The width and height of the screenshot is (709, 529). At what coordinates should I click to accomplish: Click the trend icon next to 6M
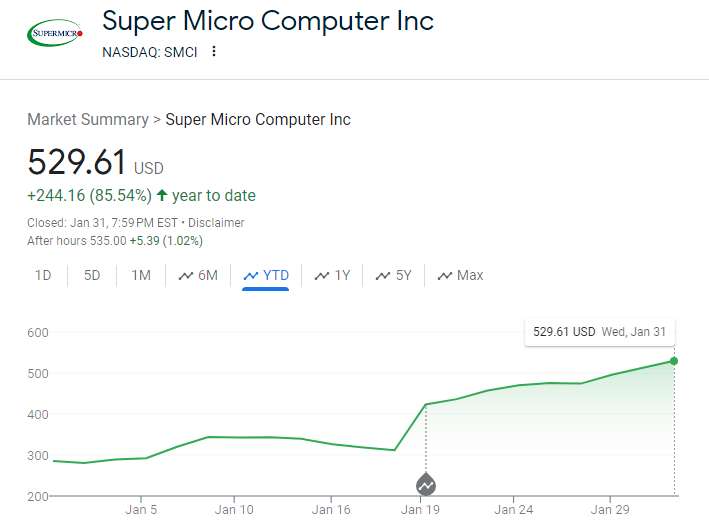point(186,276)
